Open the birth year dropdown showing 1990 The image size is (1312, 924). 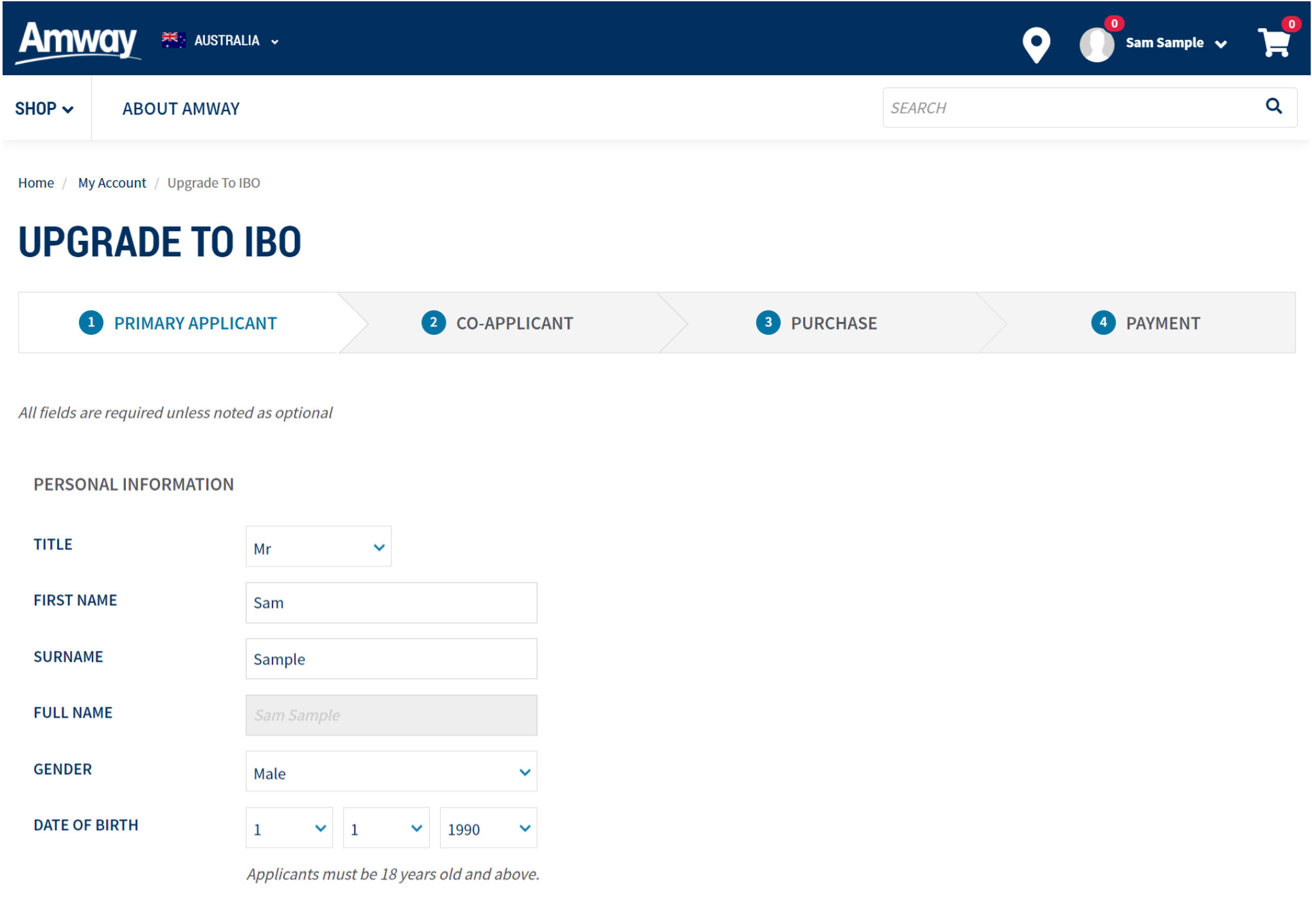[488, 828]
